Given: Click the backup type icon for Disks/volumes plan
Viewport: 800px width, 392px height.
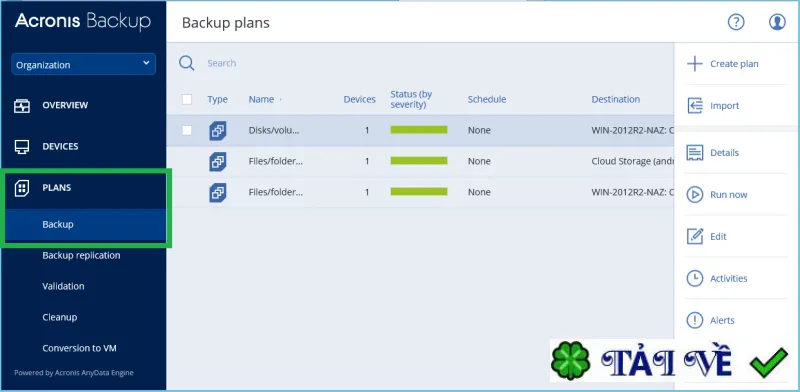Looking at the screenshot, I should pyautogui.click(x=218, y=131).
